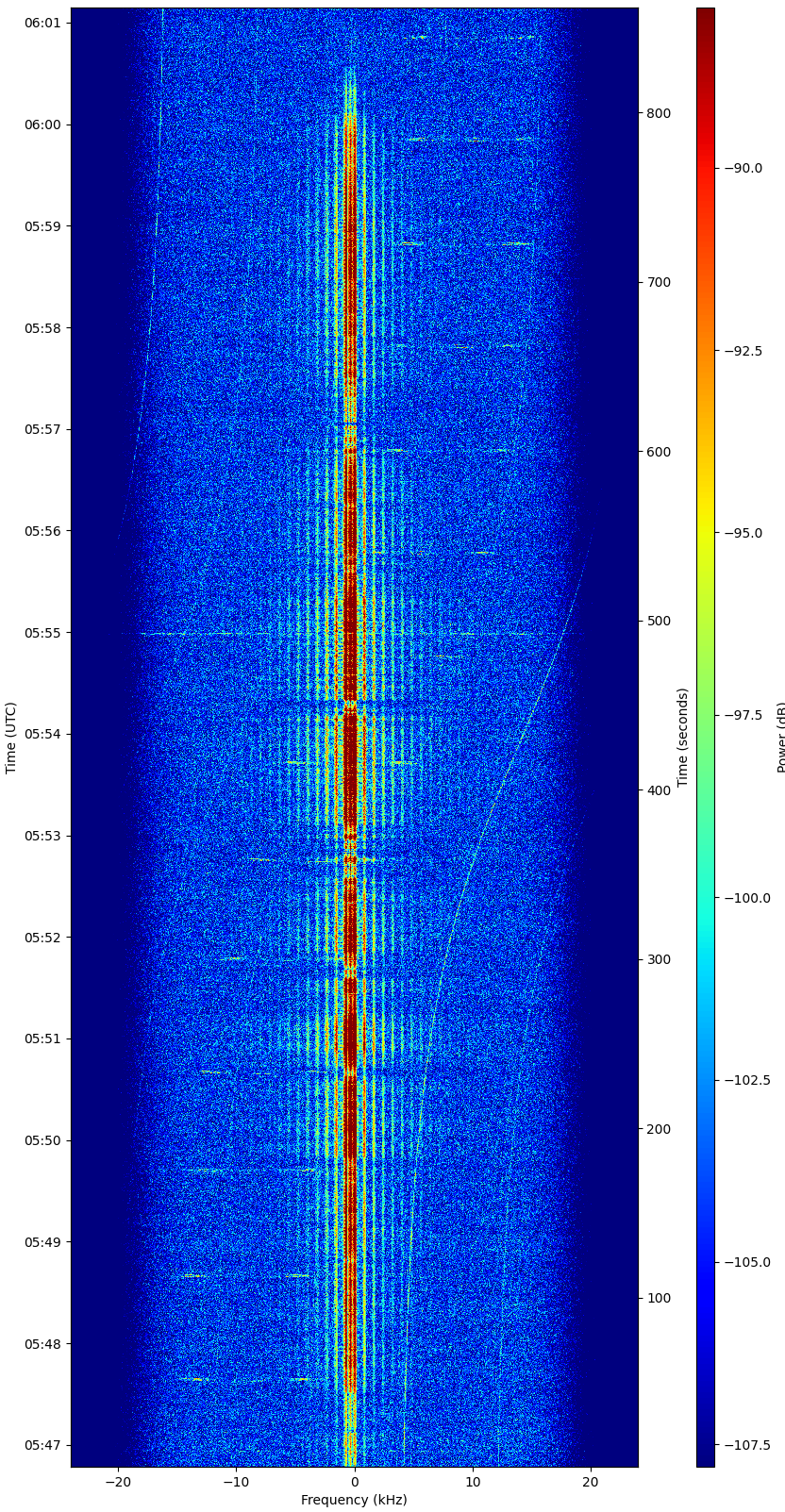Click the 10 kHz frequency tick label
Image resolution: width=785 pixels, height=1512 pixels.
473,1482
